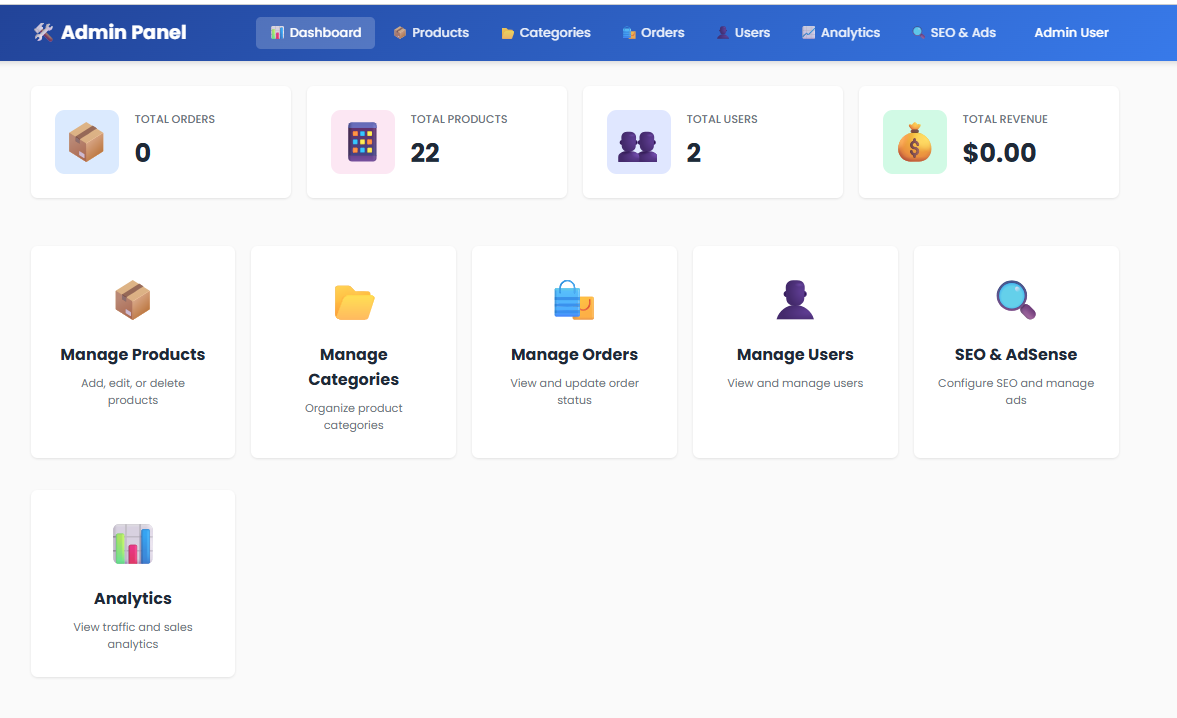Click the box icon on Manage Products card
The width and height of the screenshot is (1177, 718).
click(x=133, y=300)
